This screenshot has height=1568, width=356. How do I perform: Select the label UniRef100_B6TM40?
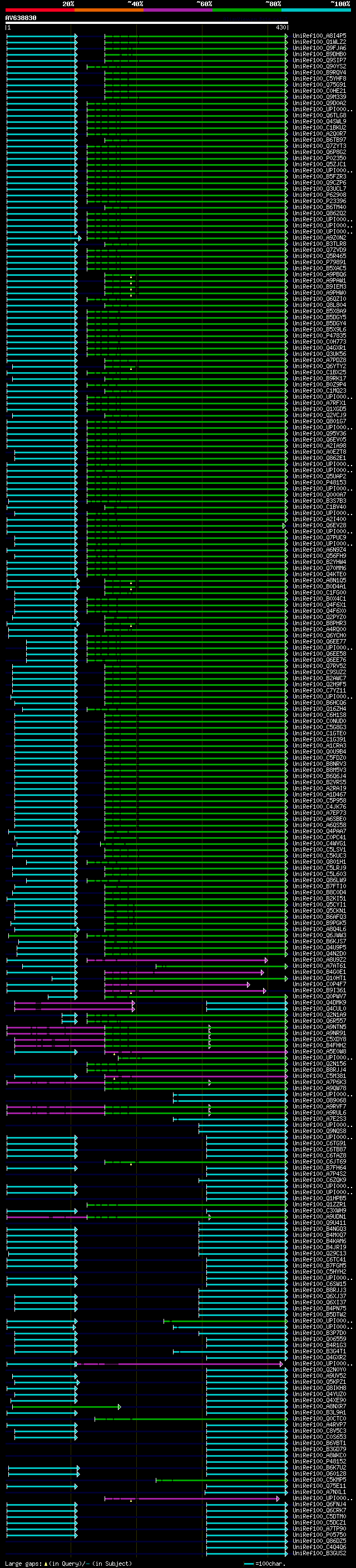click(x=319, y=207)
